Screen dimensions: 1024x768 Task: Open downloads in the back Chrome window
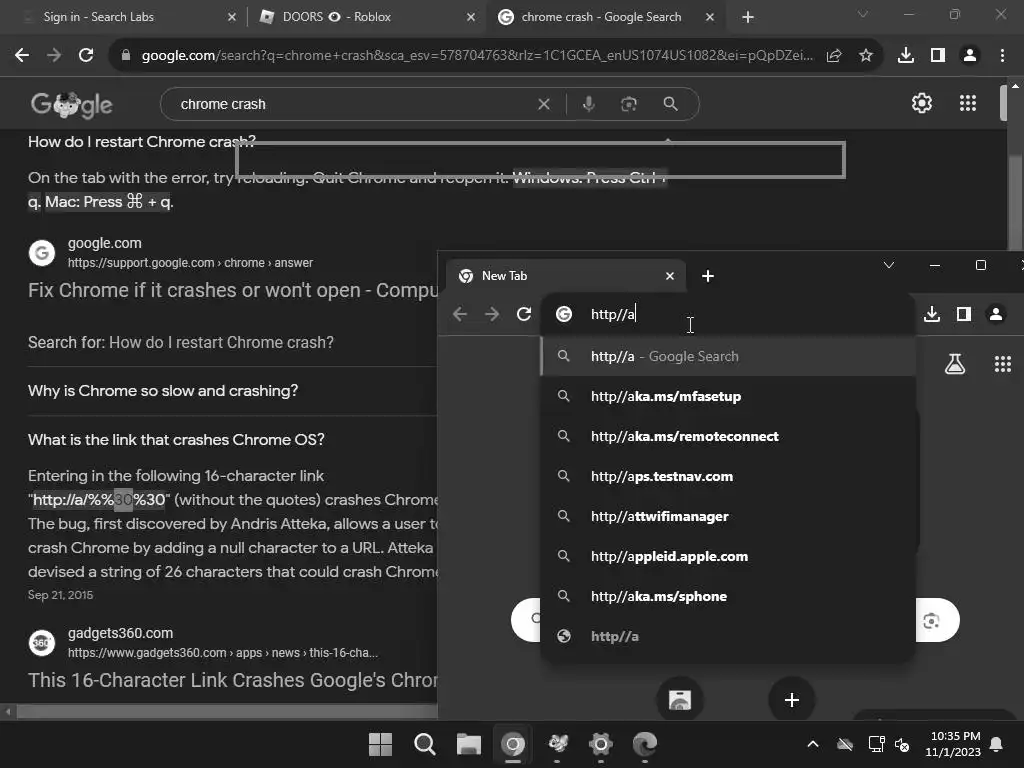click(906, 56)
